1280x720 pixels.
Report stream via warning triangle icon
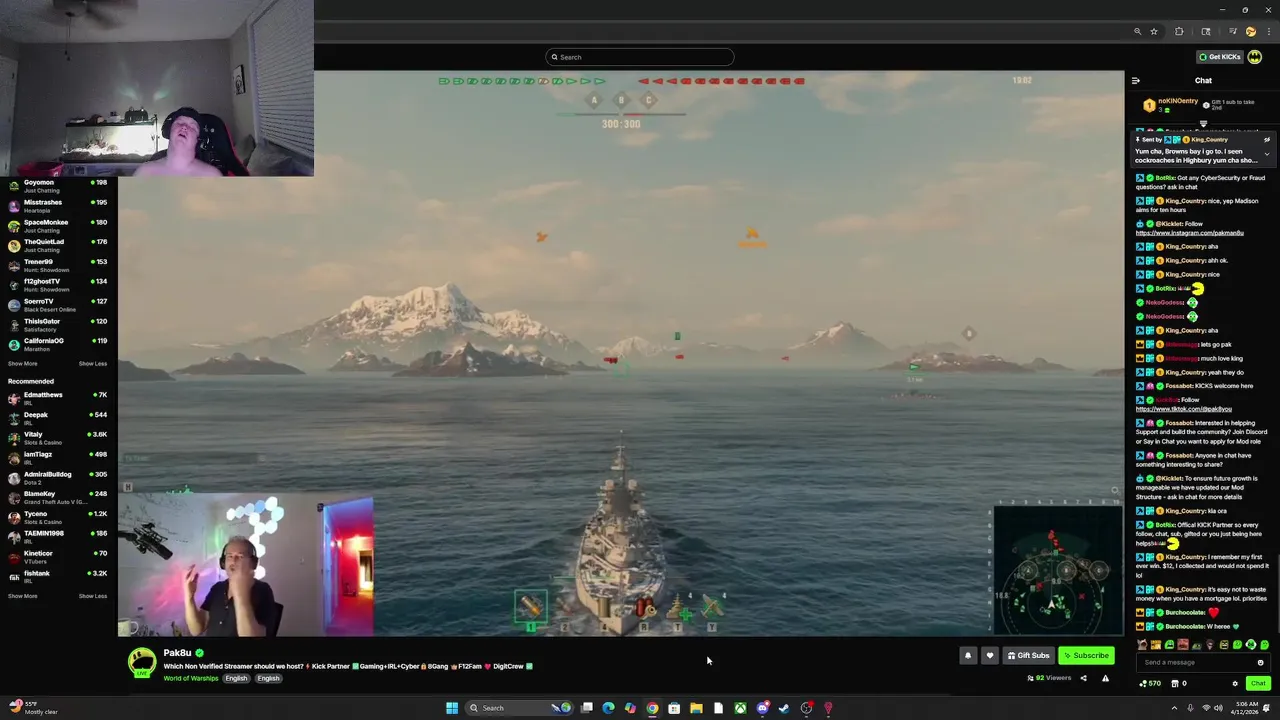[1105, 678]
